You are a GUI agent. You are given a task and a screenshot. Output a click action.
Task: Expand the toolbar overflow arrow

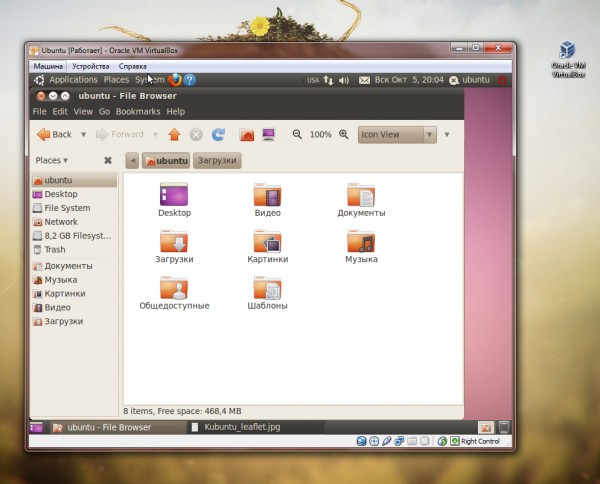(x=447, y=135)
